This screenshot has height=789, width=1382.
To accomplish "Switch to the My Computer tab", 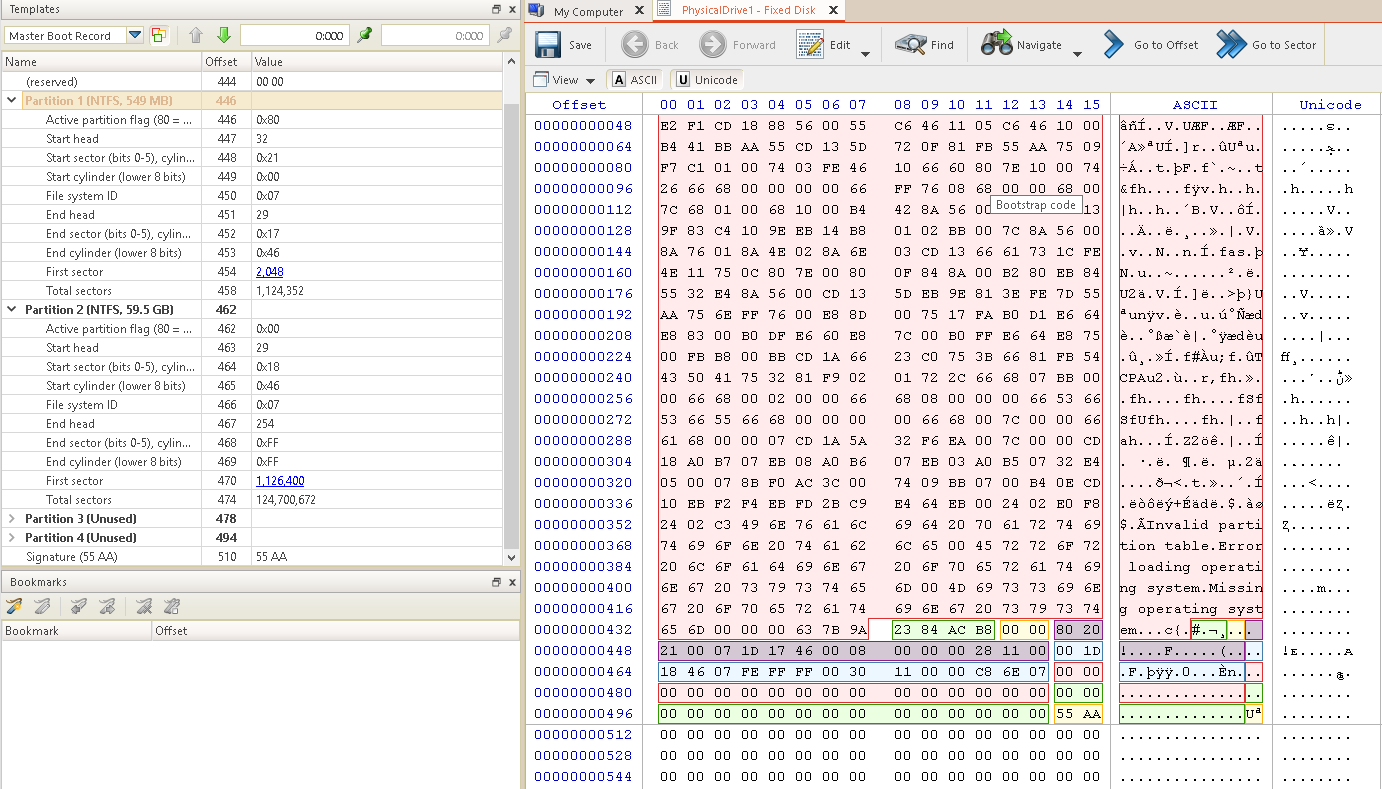I will [x=587, y=11].
